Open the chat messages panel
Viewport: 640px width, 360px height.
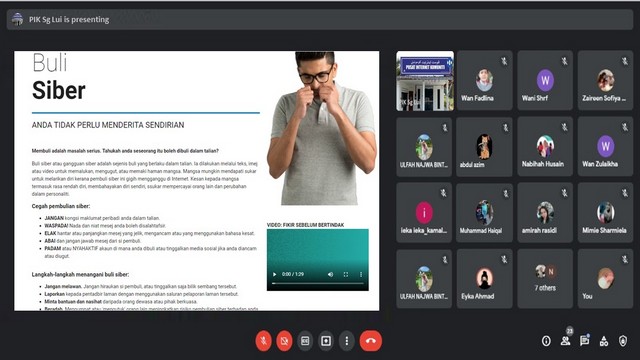[584, 341]
